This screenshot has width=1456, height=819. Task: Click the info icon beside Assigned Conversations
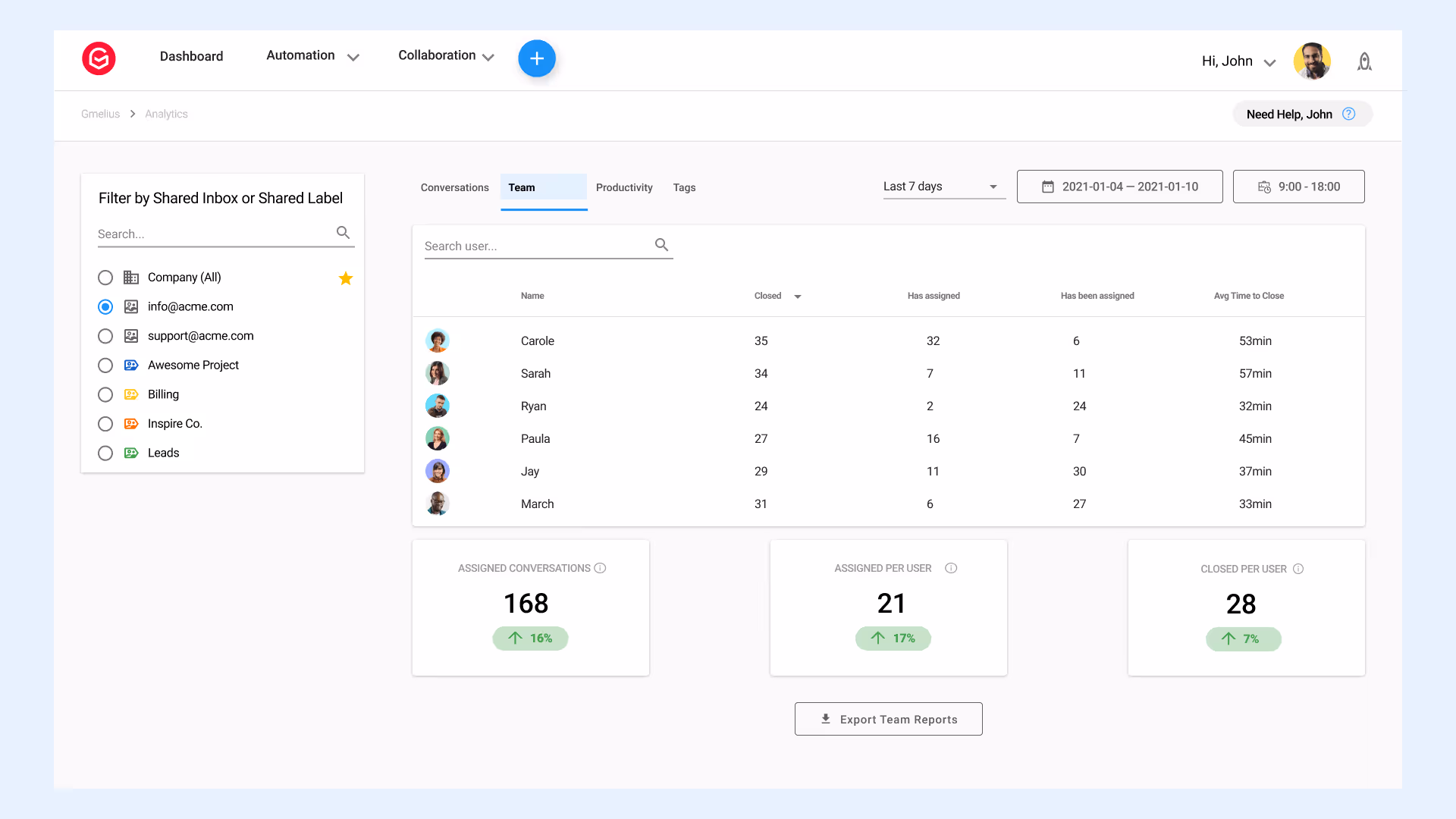tap(600, 568)
